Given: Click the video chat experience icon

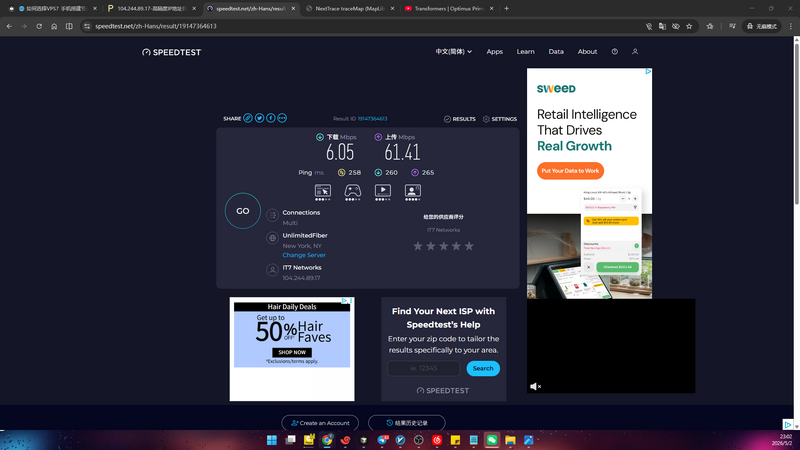Looking at the screenshot, I should [x=413, y=191].
